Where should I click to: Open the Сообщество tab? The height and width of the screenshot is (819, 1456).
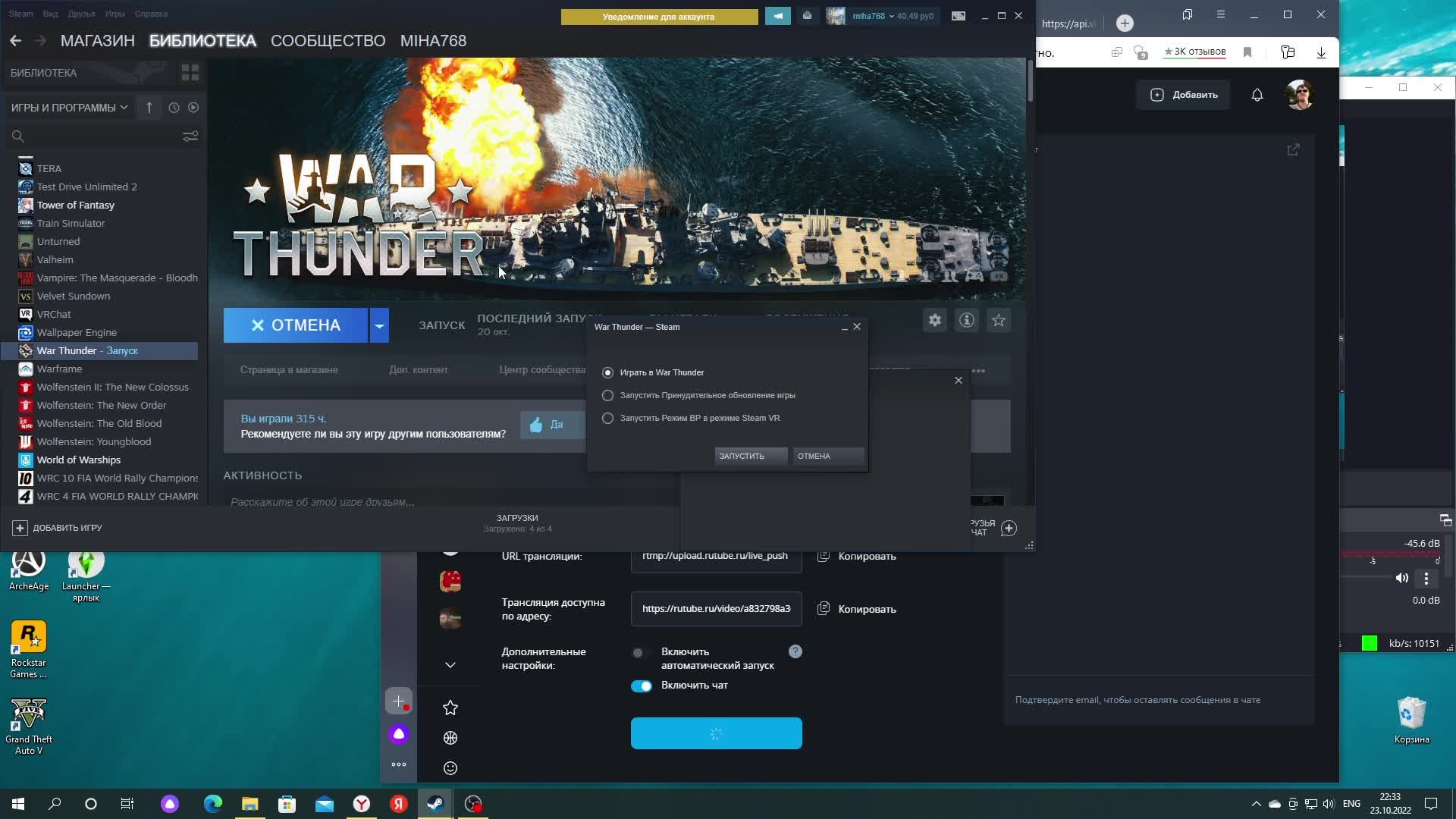328,41
